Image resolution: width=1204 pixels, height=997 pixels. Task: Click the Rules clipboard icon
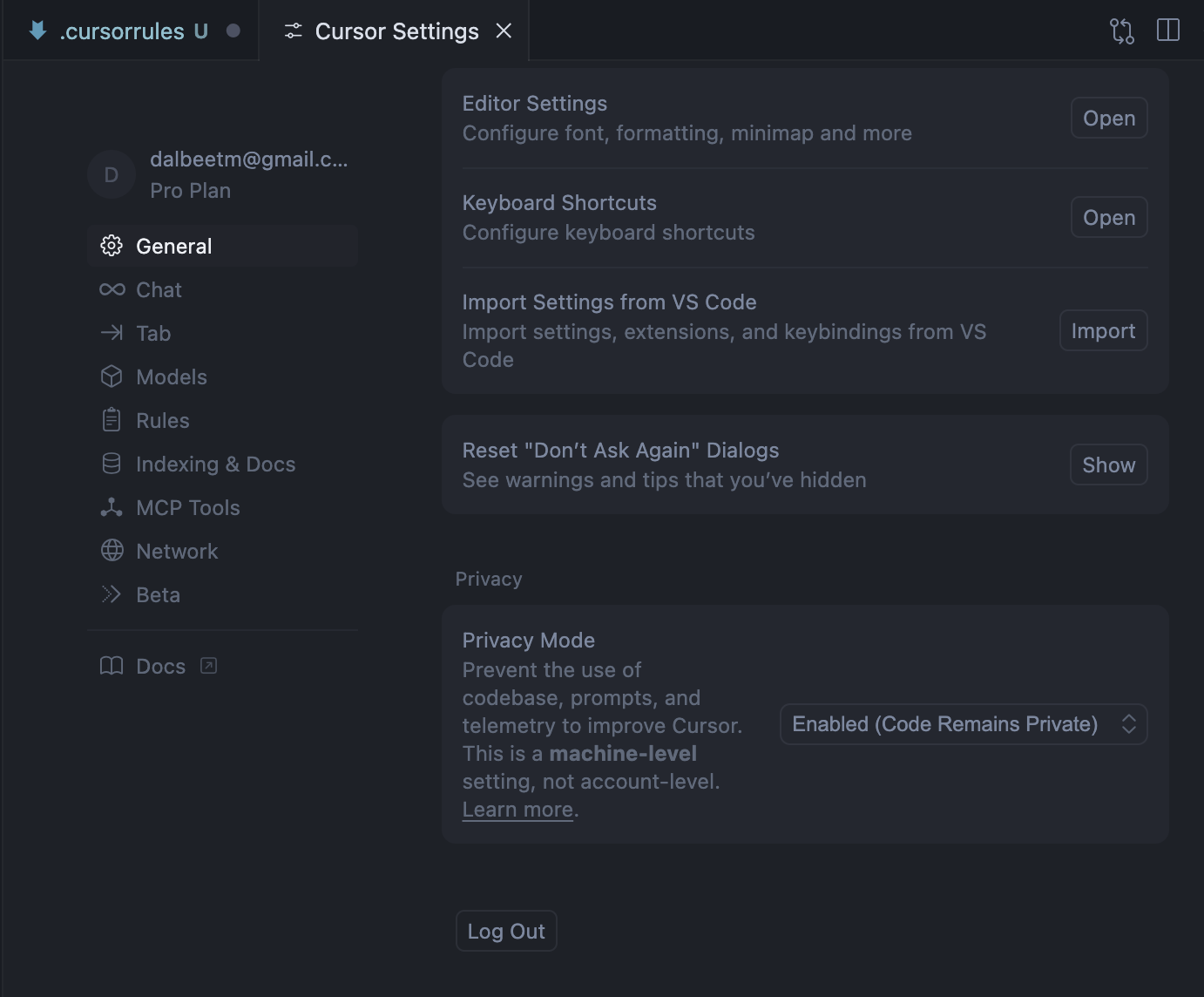pos(112,420)
